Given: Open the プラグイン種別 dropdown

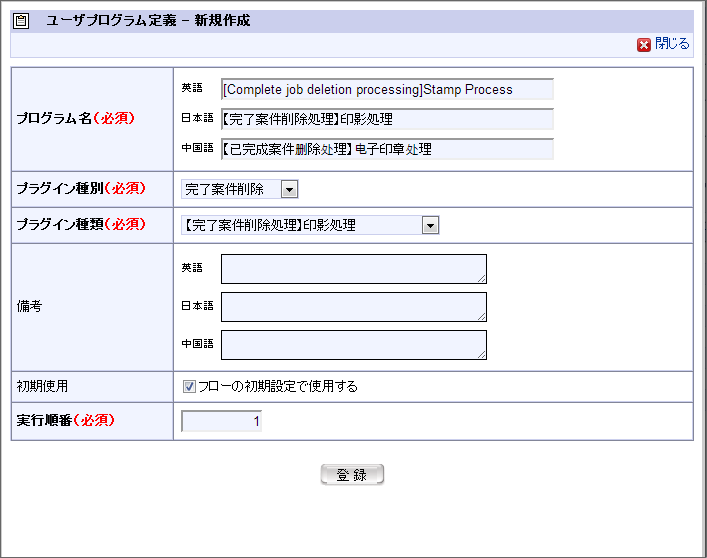Looking at the screenshot, I should (289, 189).
